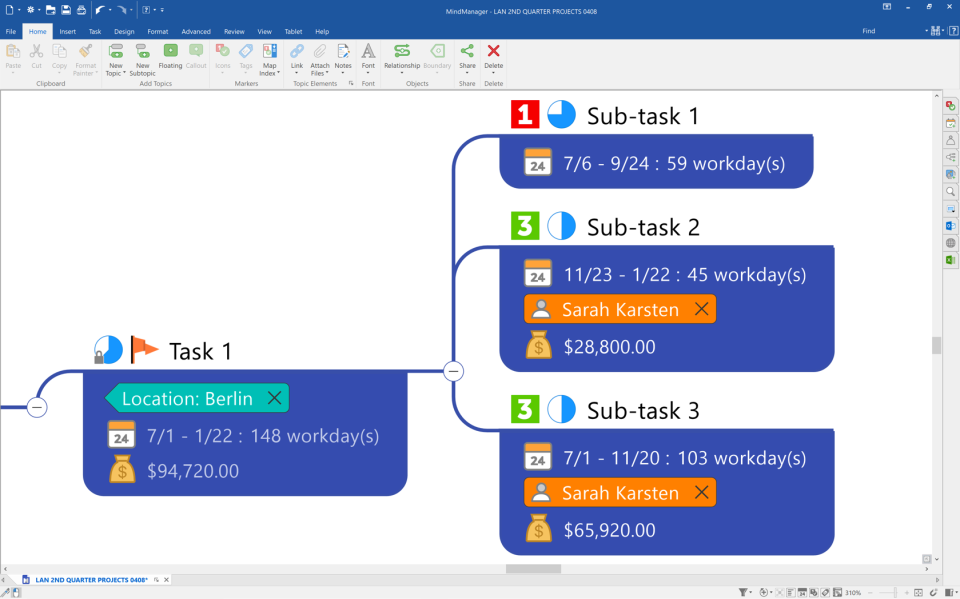The image size is (960, 599).
Task: Collapse the subtopics of Task 1
Action: [x=454, y=370]
